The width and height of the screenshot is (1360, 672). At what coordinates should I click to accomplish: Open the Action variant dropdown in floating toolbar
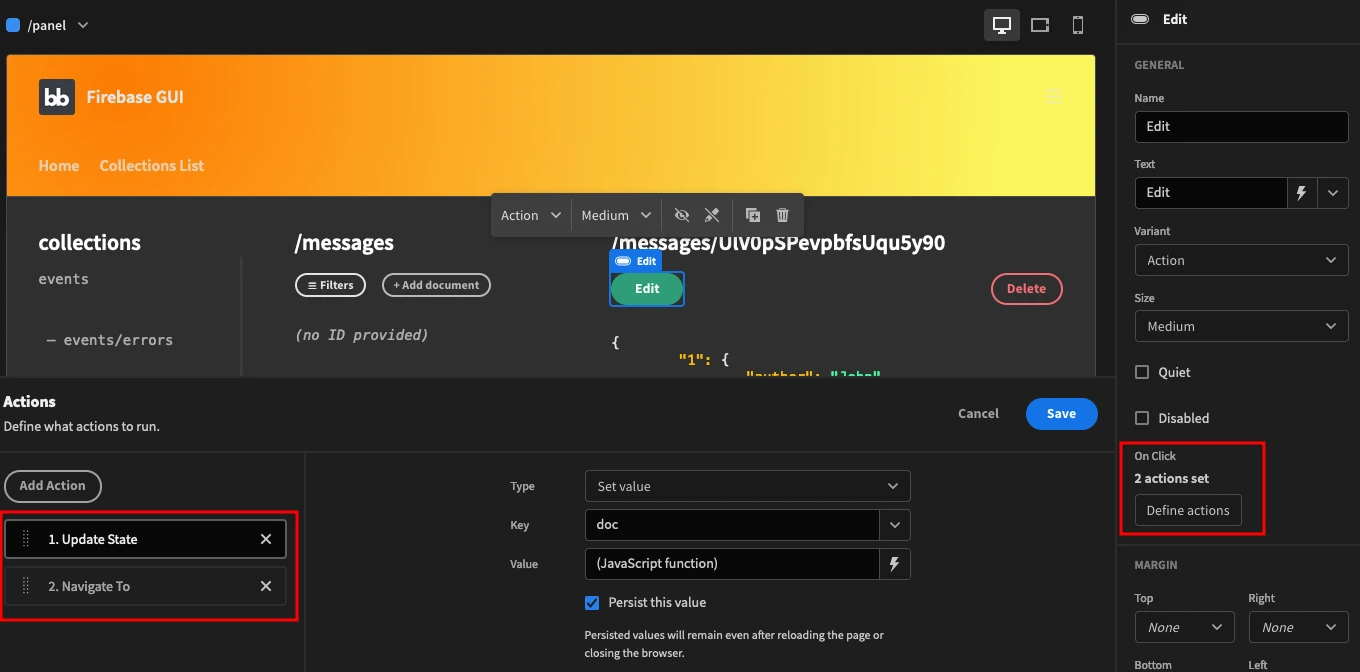[x=530, y=215]
